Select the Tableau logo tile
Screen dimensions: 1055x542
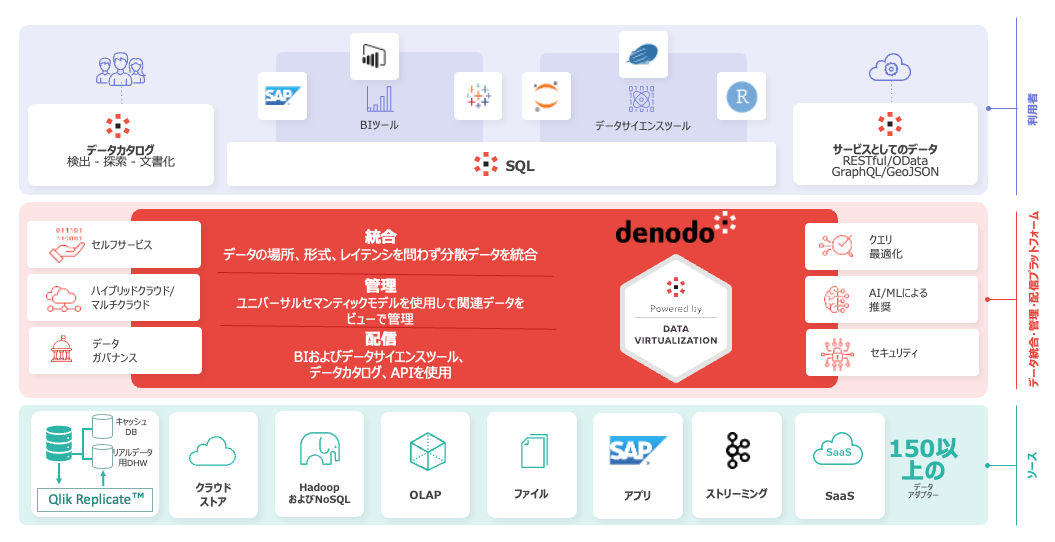click(x=478, y=96)
